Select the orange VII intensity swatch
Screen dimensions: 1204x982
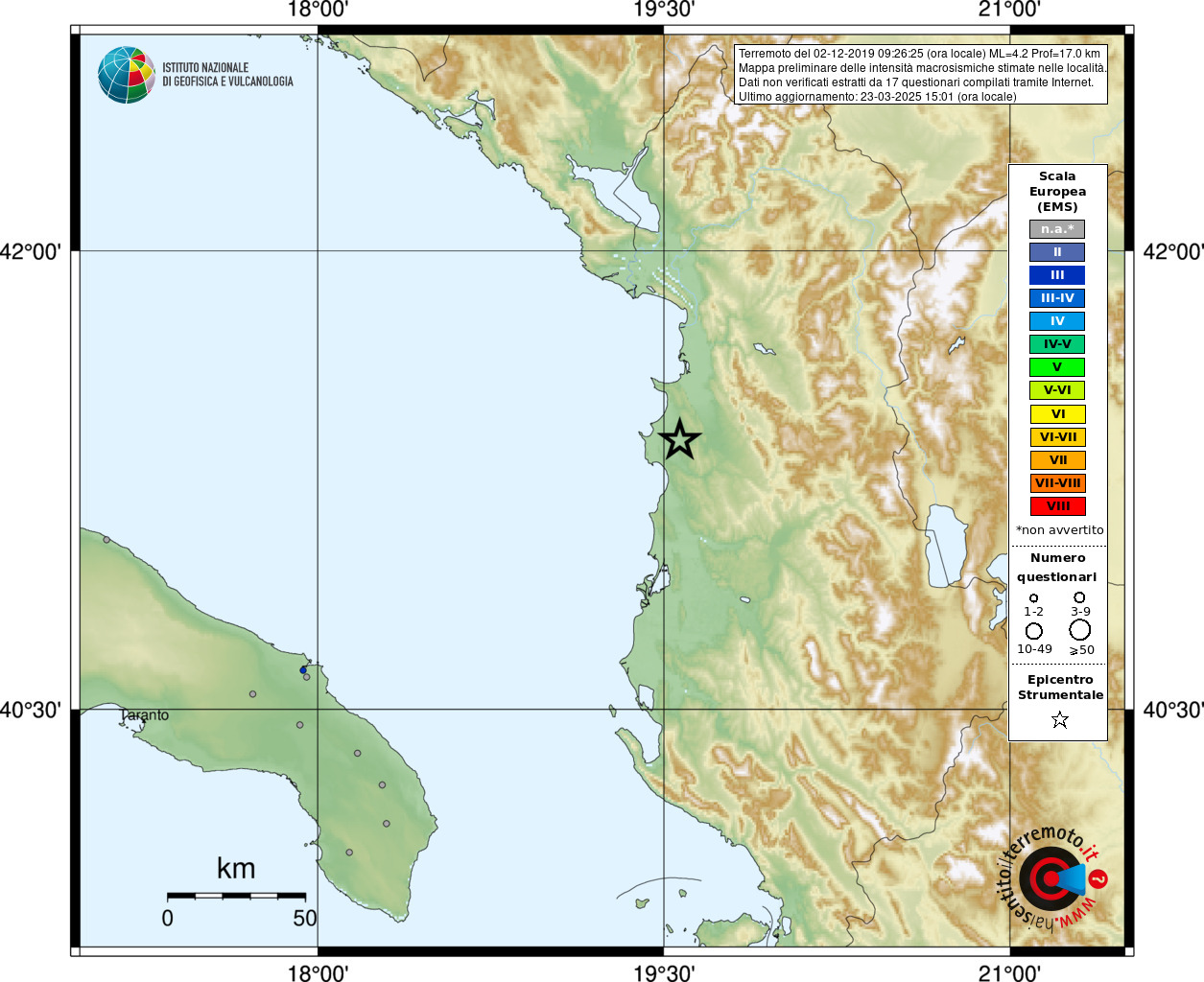pos(1057,460)
